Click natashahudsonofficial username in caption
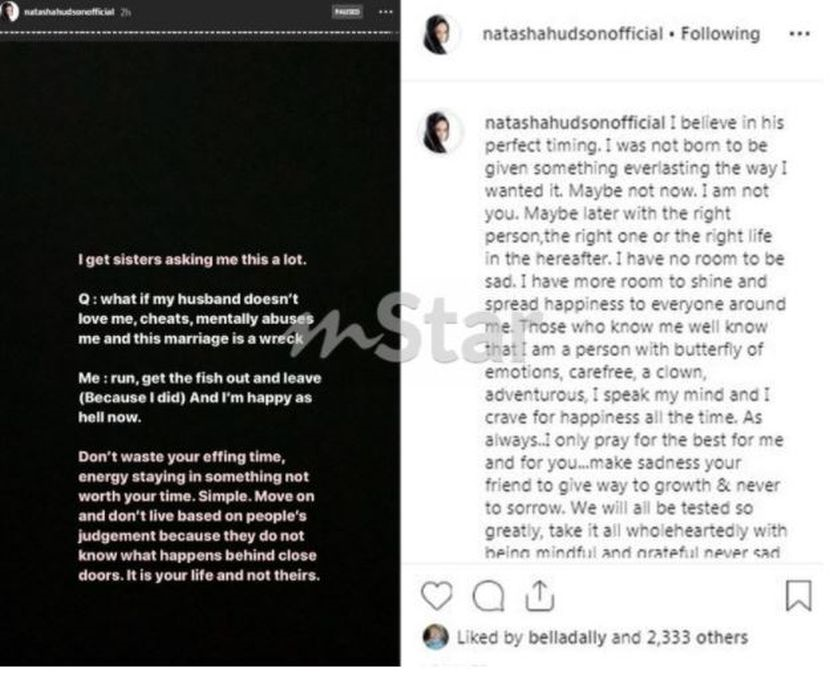830x673 pixels. (x=575, y=123)
